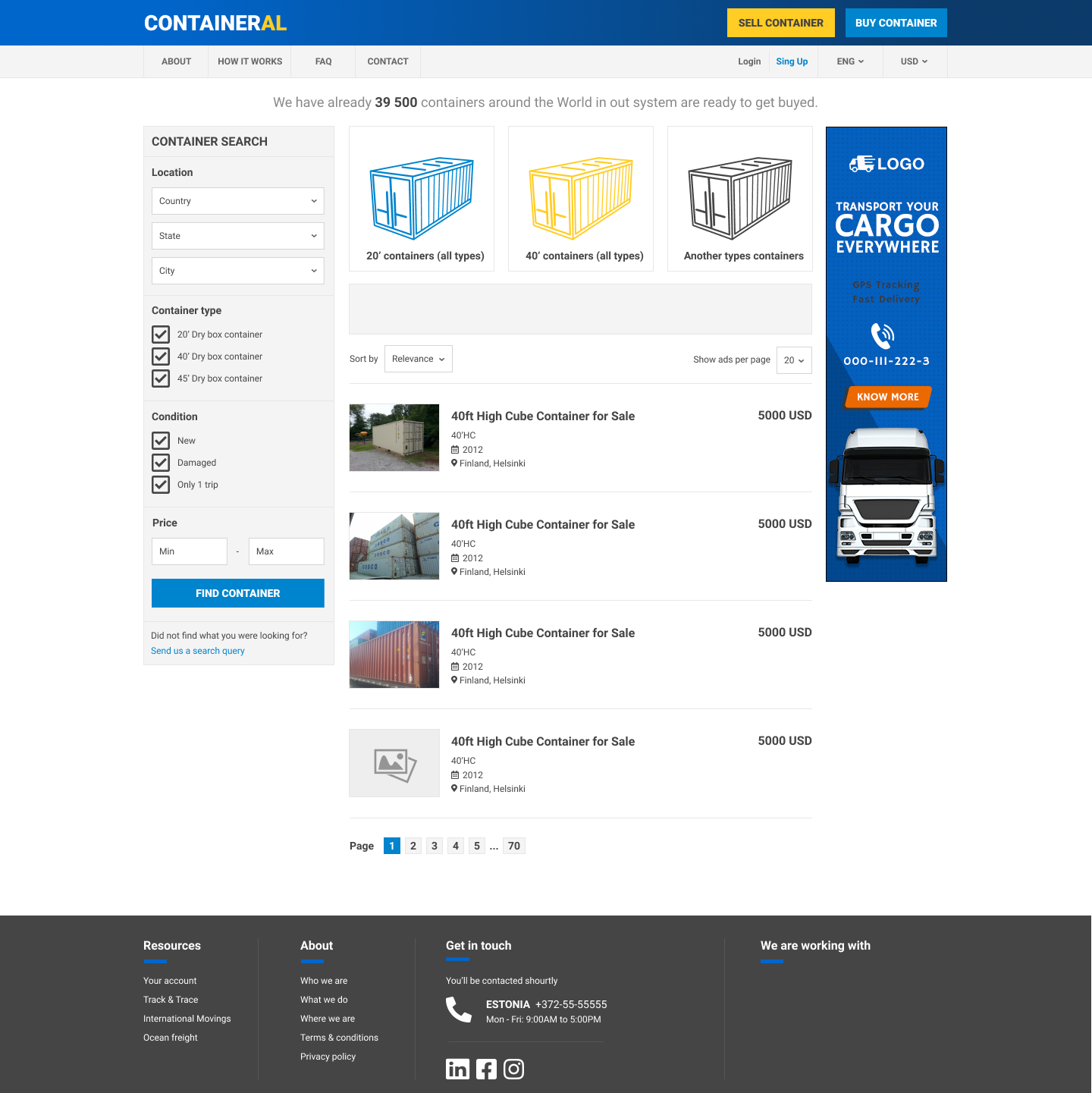Open the red container listing thumbnail
Viewport: 1092px width, 1093px height.
(394, 654)
